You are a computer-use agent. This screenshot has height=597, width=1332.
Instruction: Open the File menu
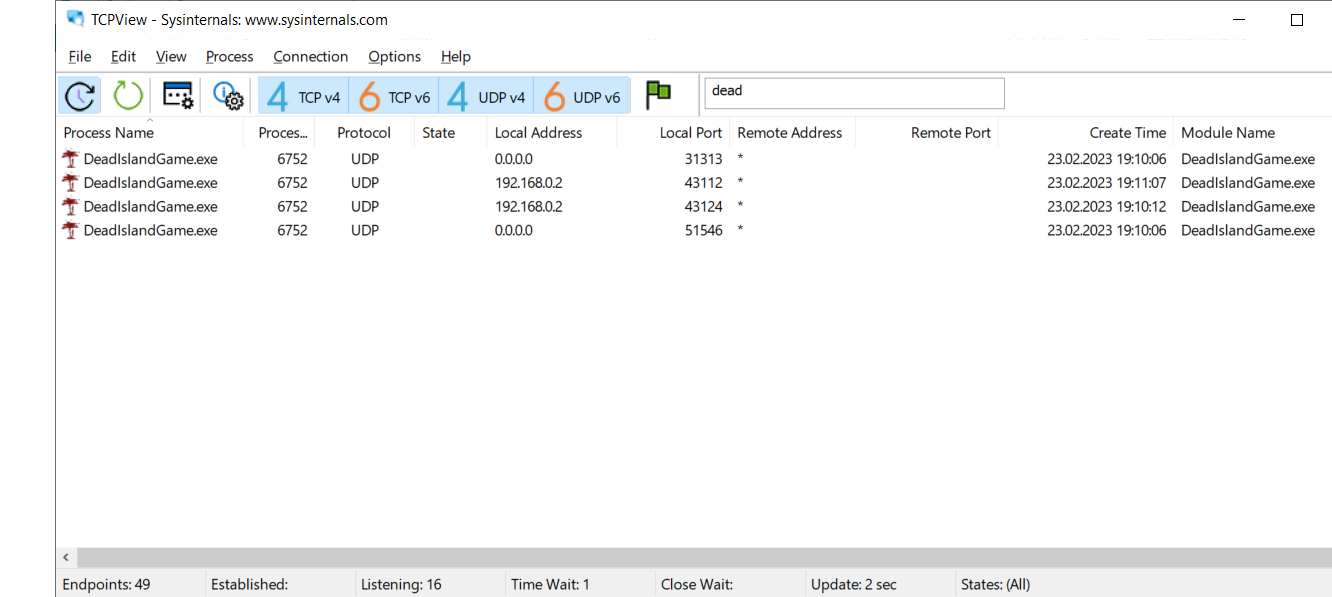coord(80,57)
